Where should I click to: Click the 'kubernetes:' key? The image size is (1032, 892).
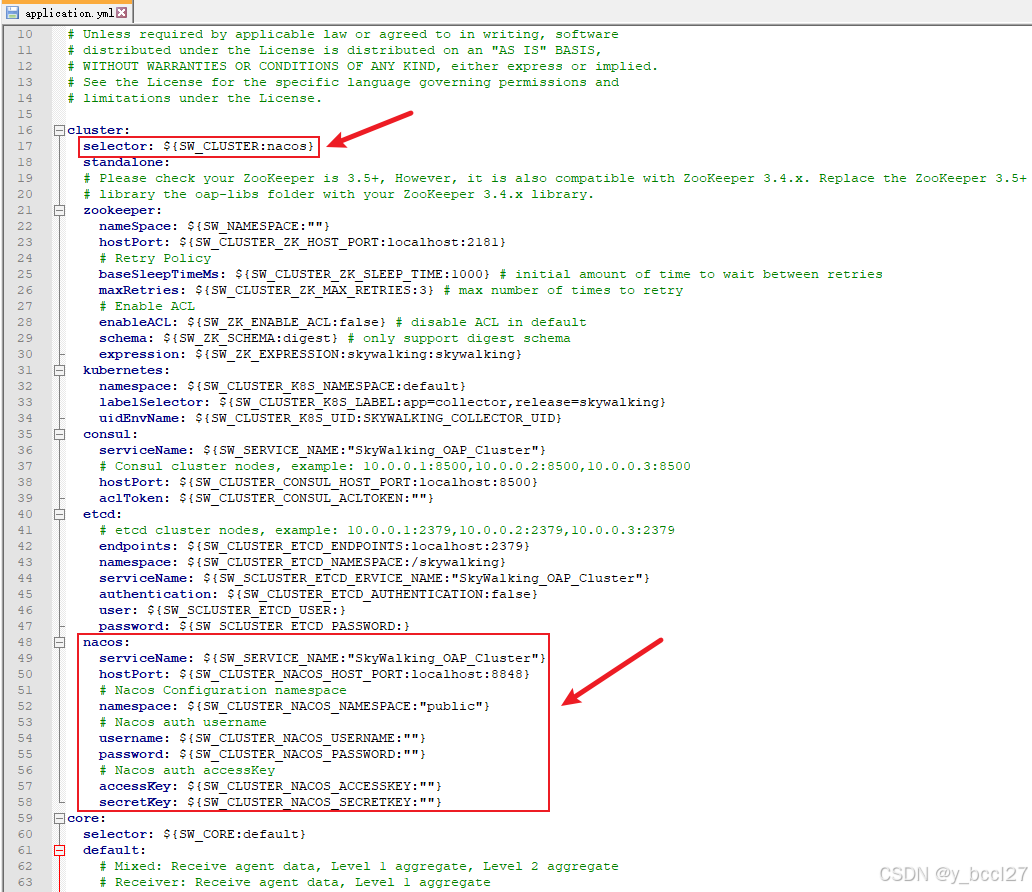tap(126, 371)
